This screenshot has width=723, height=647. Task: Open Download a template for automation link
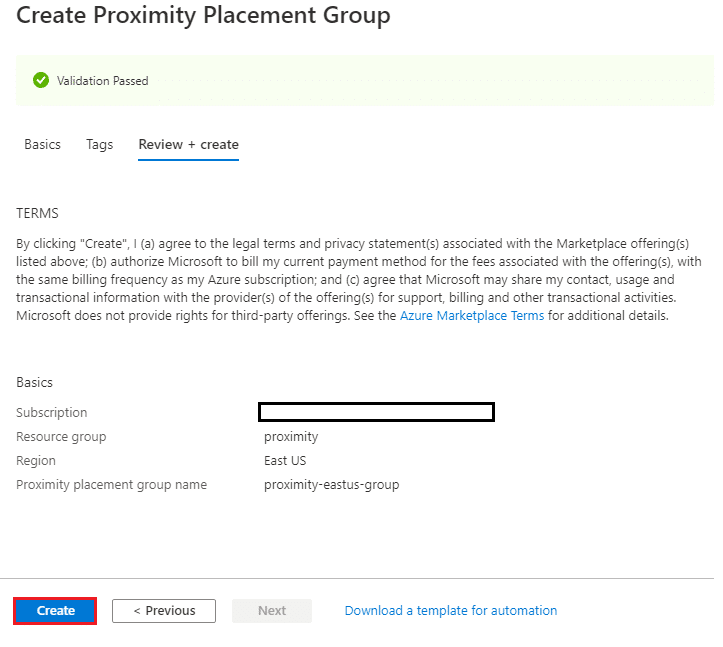pos(451,611)
